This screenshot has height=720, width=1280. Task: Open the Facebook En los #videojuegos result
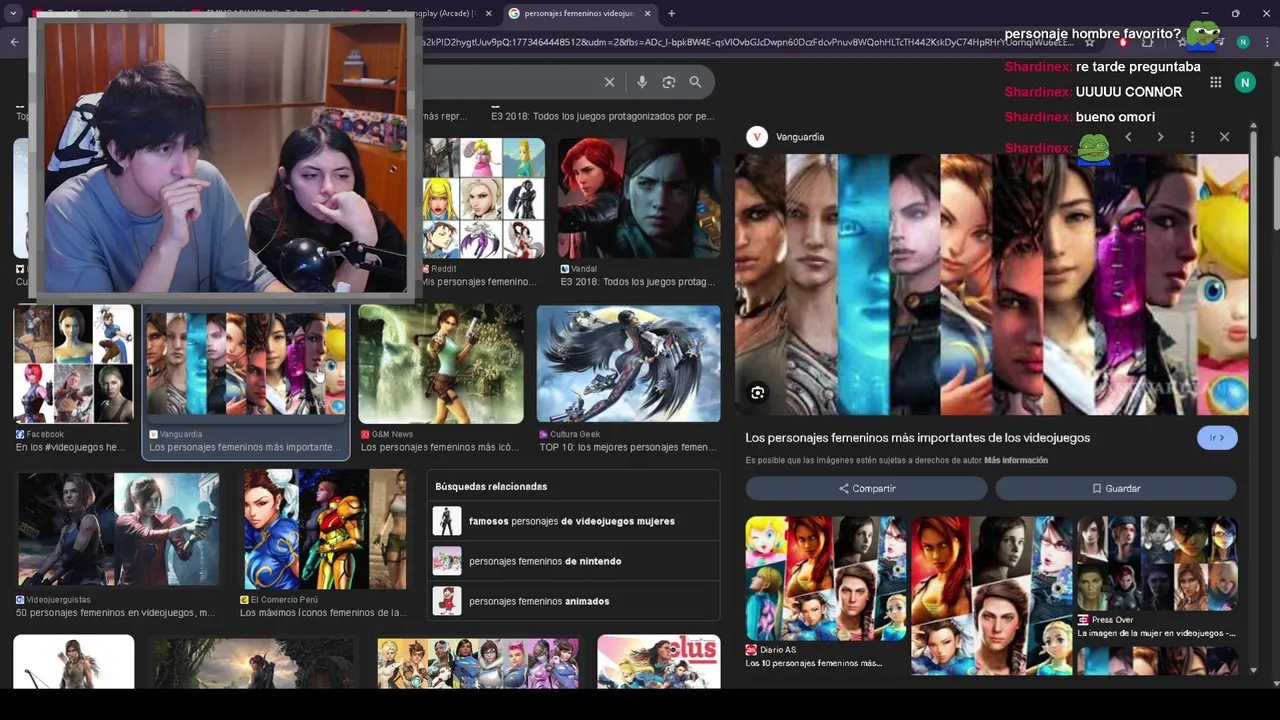pyautogui.click(x=73, y=364)
